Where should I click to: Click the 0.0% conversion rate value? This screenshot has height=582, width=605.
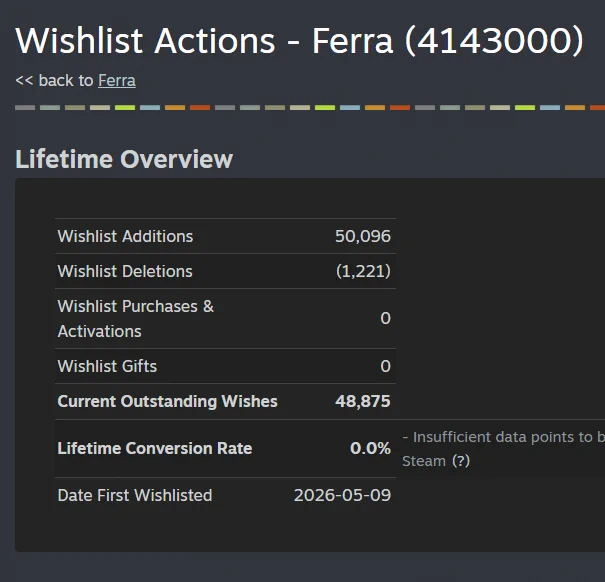coord(370,448)
